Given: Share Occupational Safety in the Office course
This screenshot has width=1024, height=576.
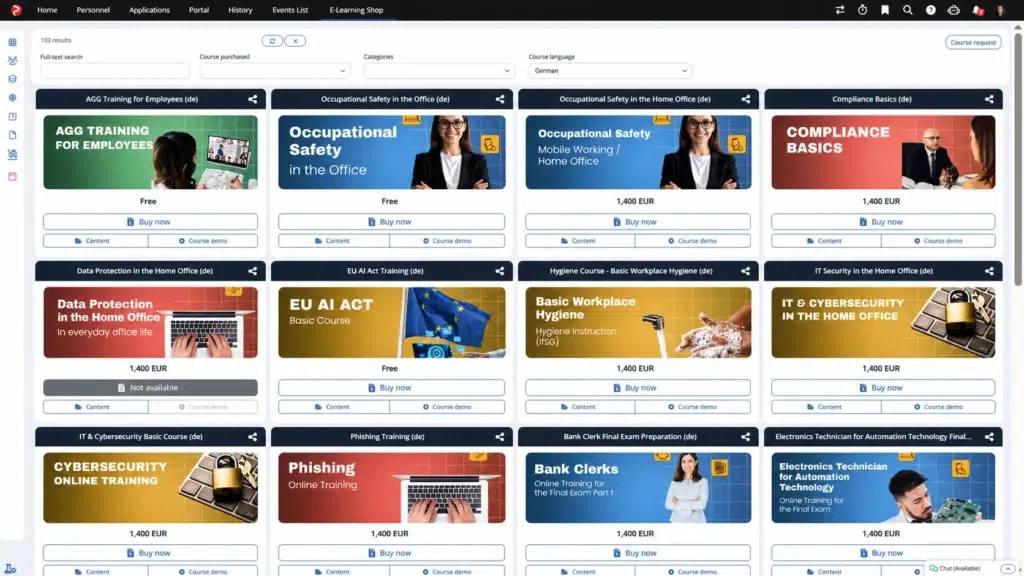Looking at the screenshot, I should point(500,99).
